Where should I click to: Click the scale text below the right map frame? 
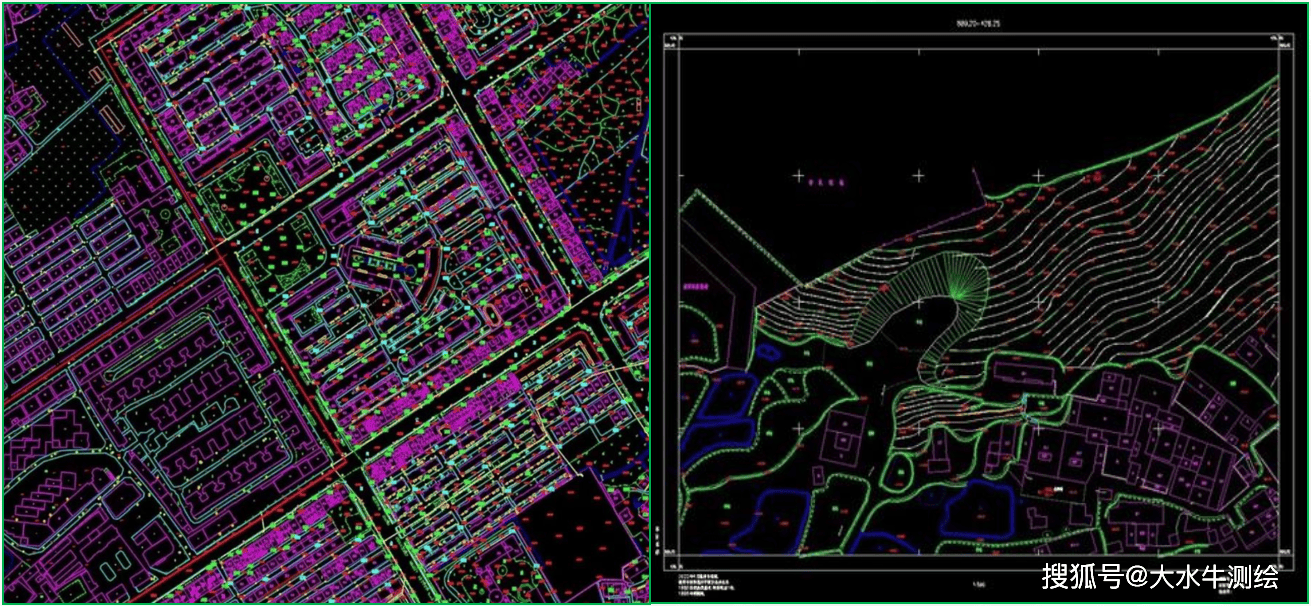(x=976, y=586)
